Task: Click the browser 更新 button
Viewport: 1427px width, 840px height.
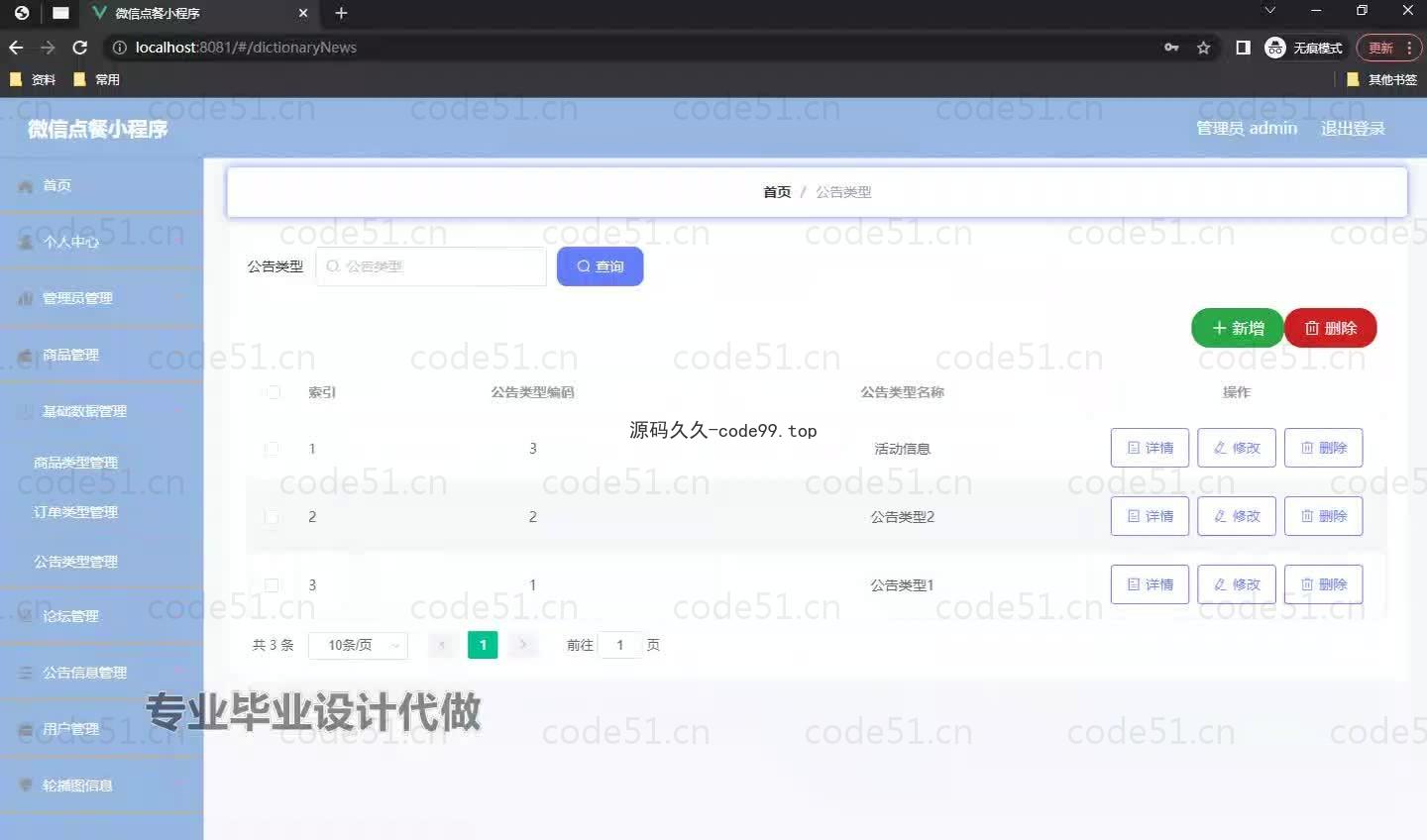Action: (1389, 48)
